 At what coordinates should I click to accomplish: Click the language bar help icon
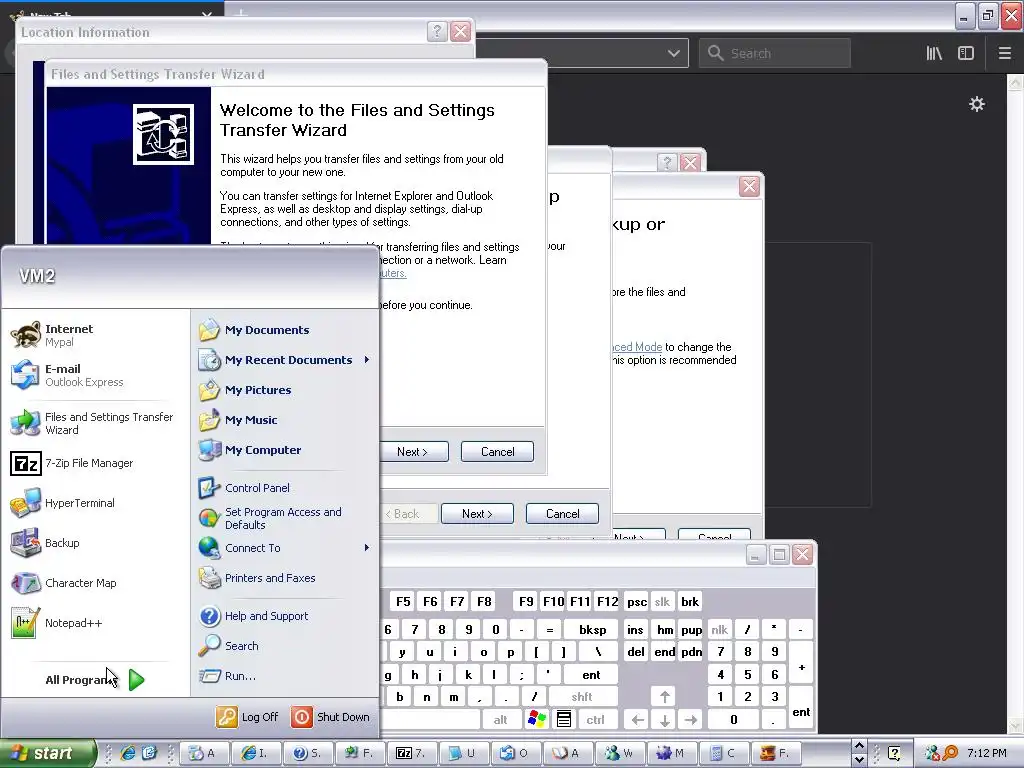coord(893,754)
